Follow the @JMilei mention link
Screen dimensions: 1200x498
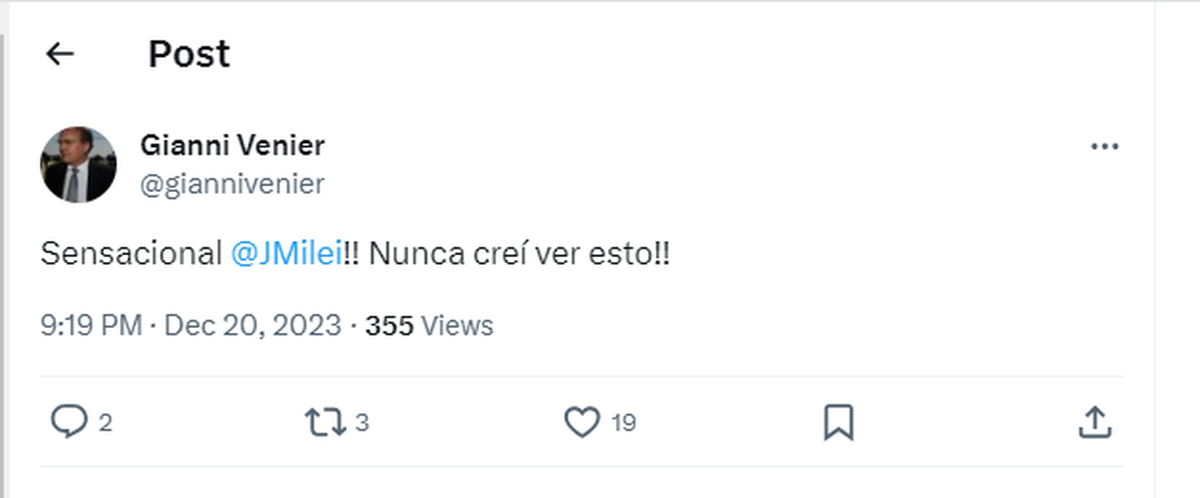point(287,254)
